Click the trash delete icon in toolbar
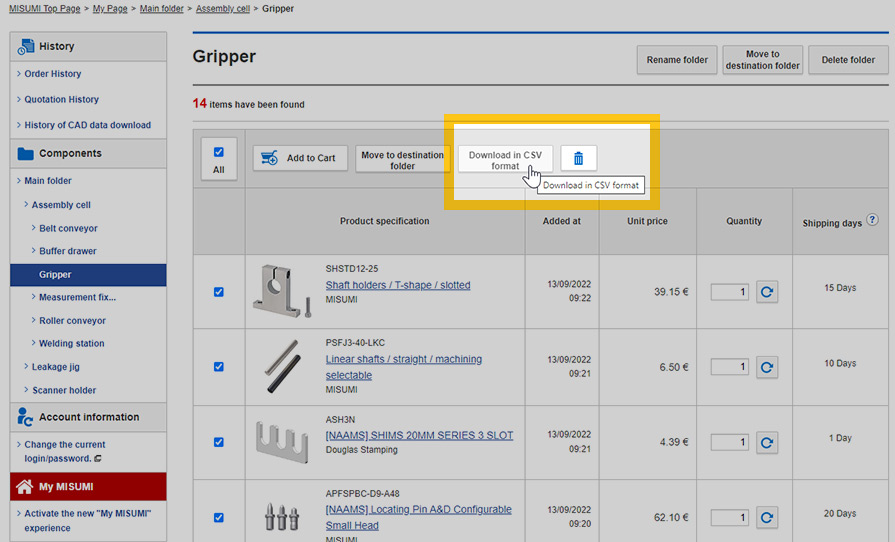This screenshot has width=895, height=542. pyautogui.click(x=578, y=158)
